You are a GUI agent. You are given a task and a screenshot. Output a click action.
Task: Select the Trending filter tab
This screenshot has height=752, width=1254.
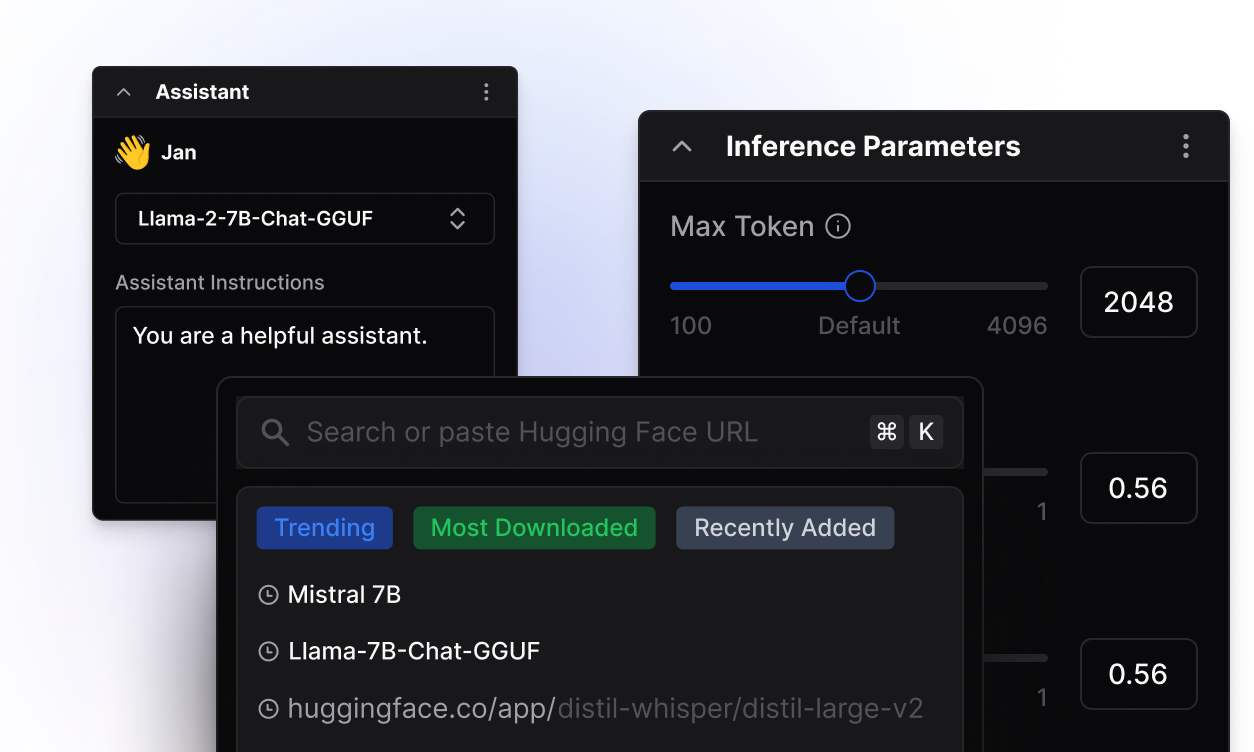pos(324,528)
